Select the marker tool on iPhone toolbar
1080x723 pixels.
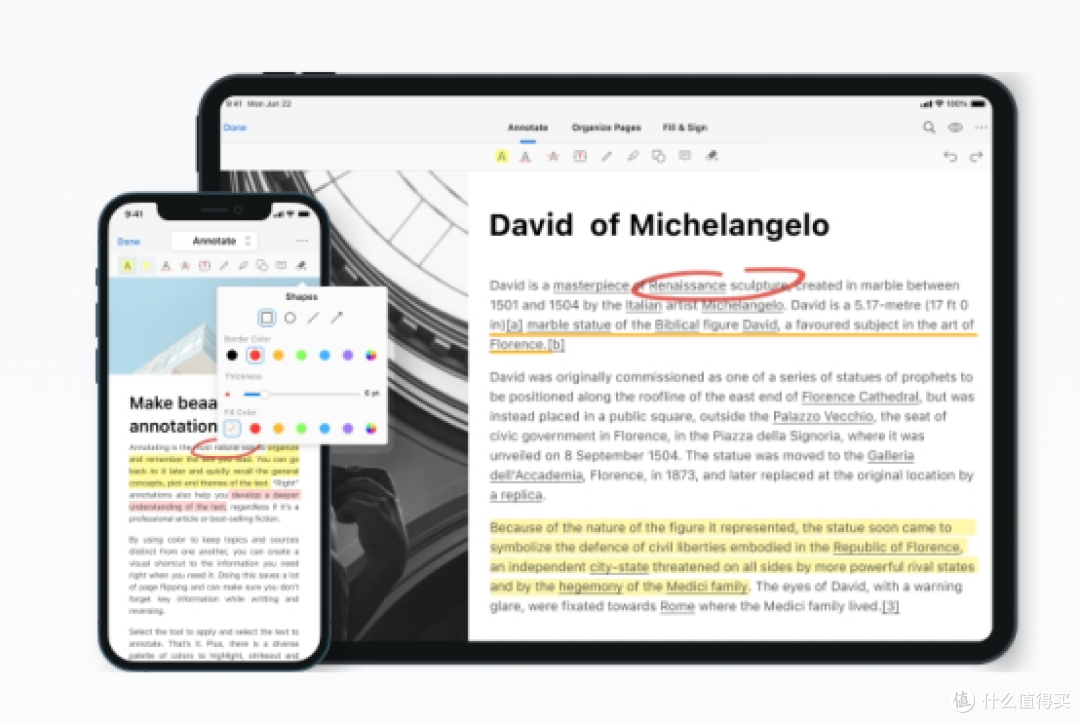click(x=243, y=266)
